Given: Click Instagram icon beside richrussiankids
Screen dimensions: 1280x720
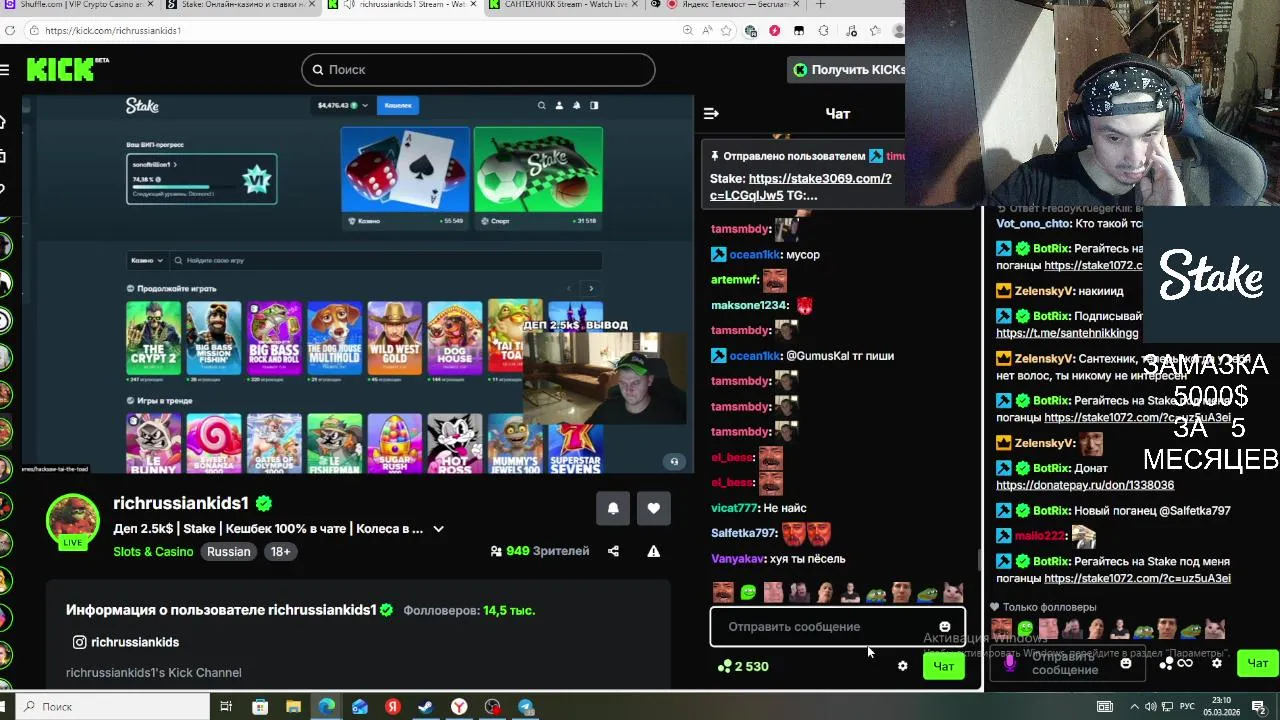Looking at the screenshot, I should click(x=80, y=642).
